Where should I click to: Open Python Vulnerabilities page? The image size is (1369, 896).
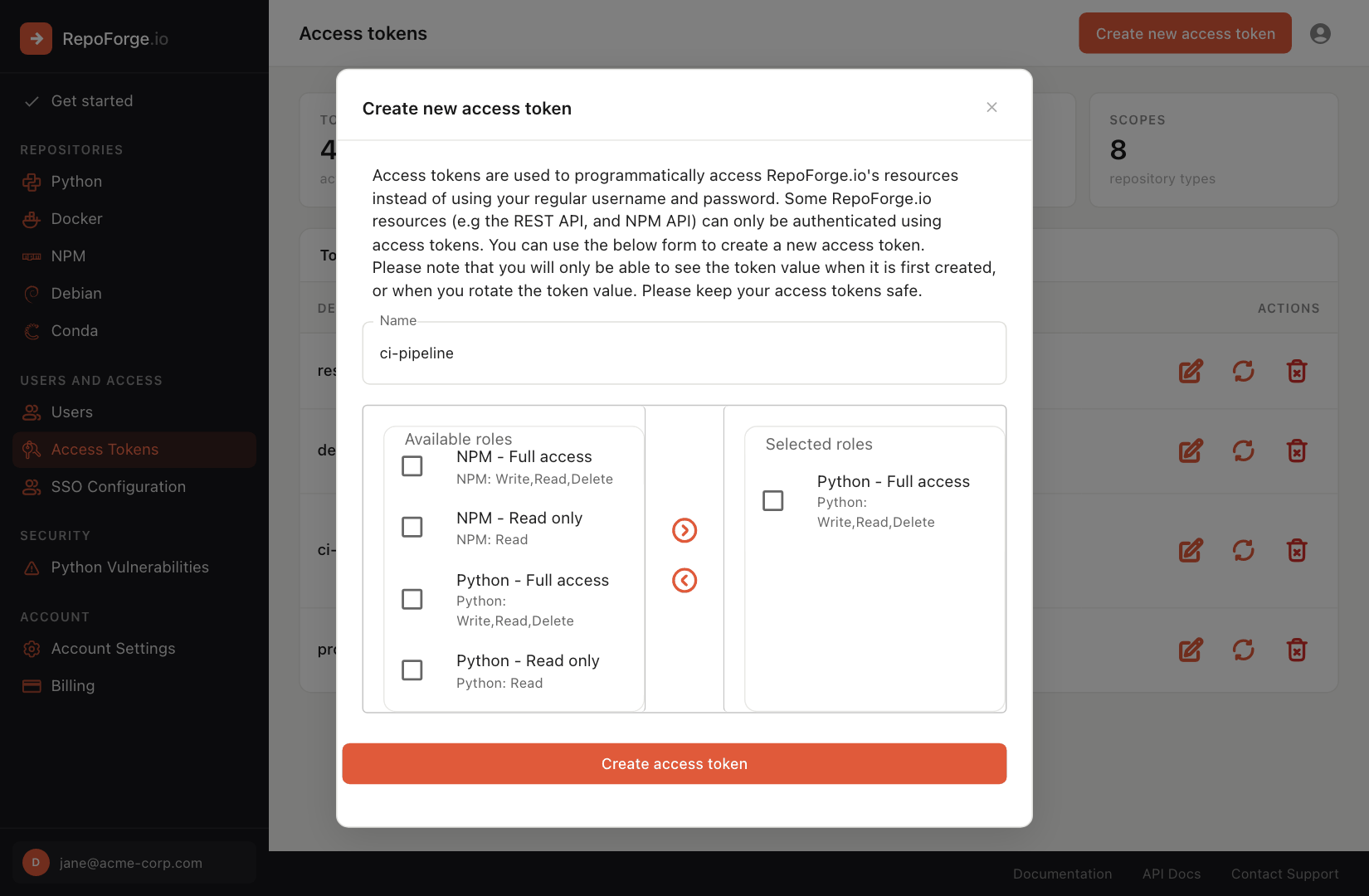[134, 567]
